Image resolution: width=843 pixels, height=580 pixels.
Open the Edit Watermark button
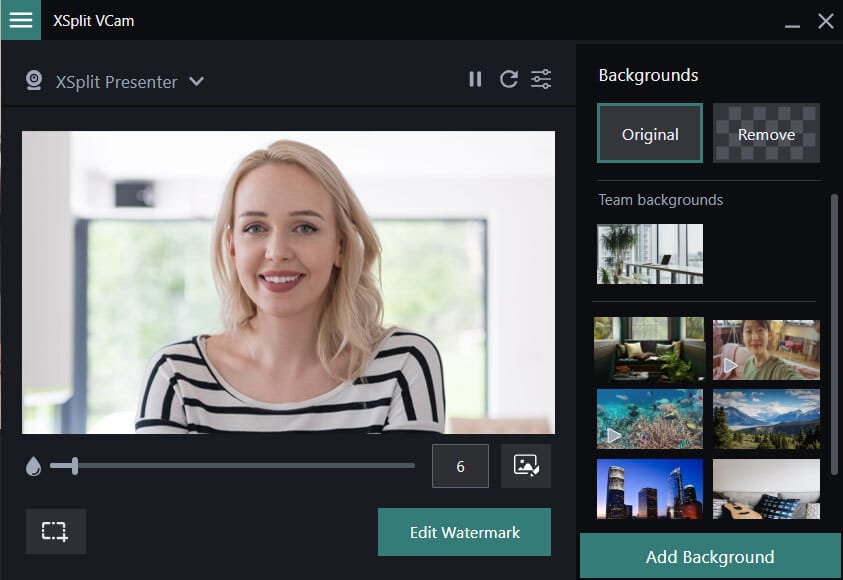[465, 532]
